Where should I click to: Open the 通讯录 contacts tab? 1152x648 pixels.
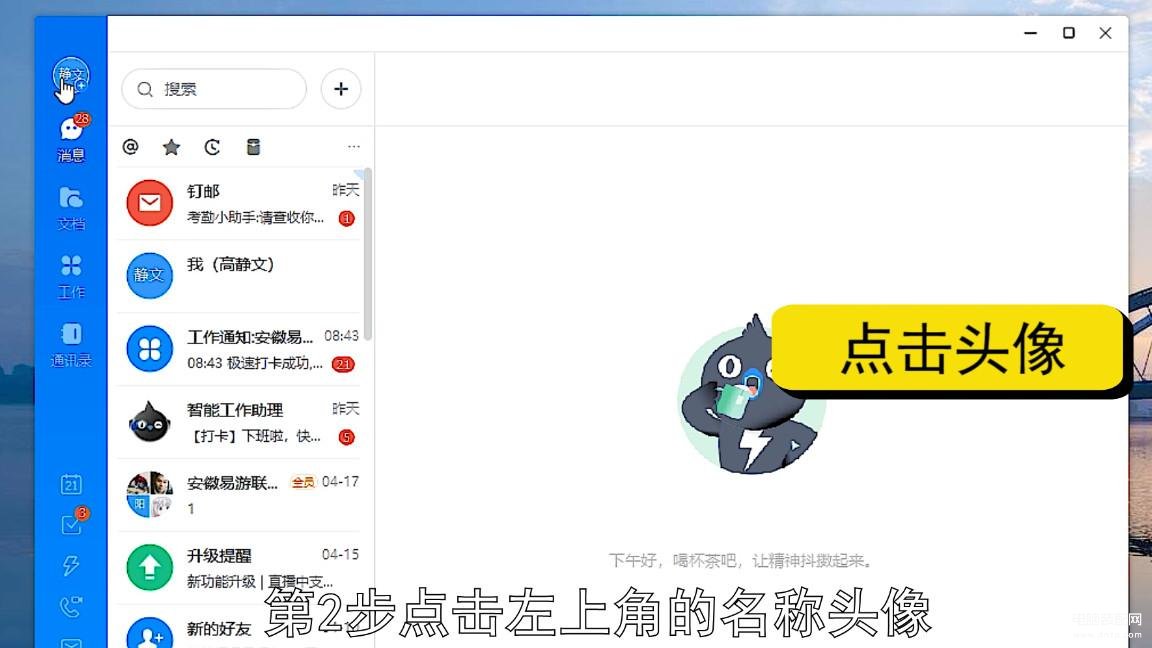point(71,345)
